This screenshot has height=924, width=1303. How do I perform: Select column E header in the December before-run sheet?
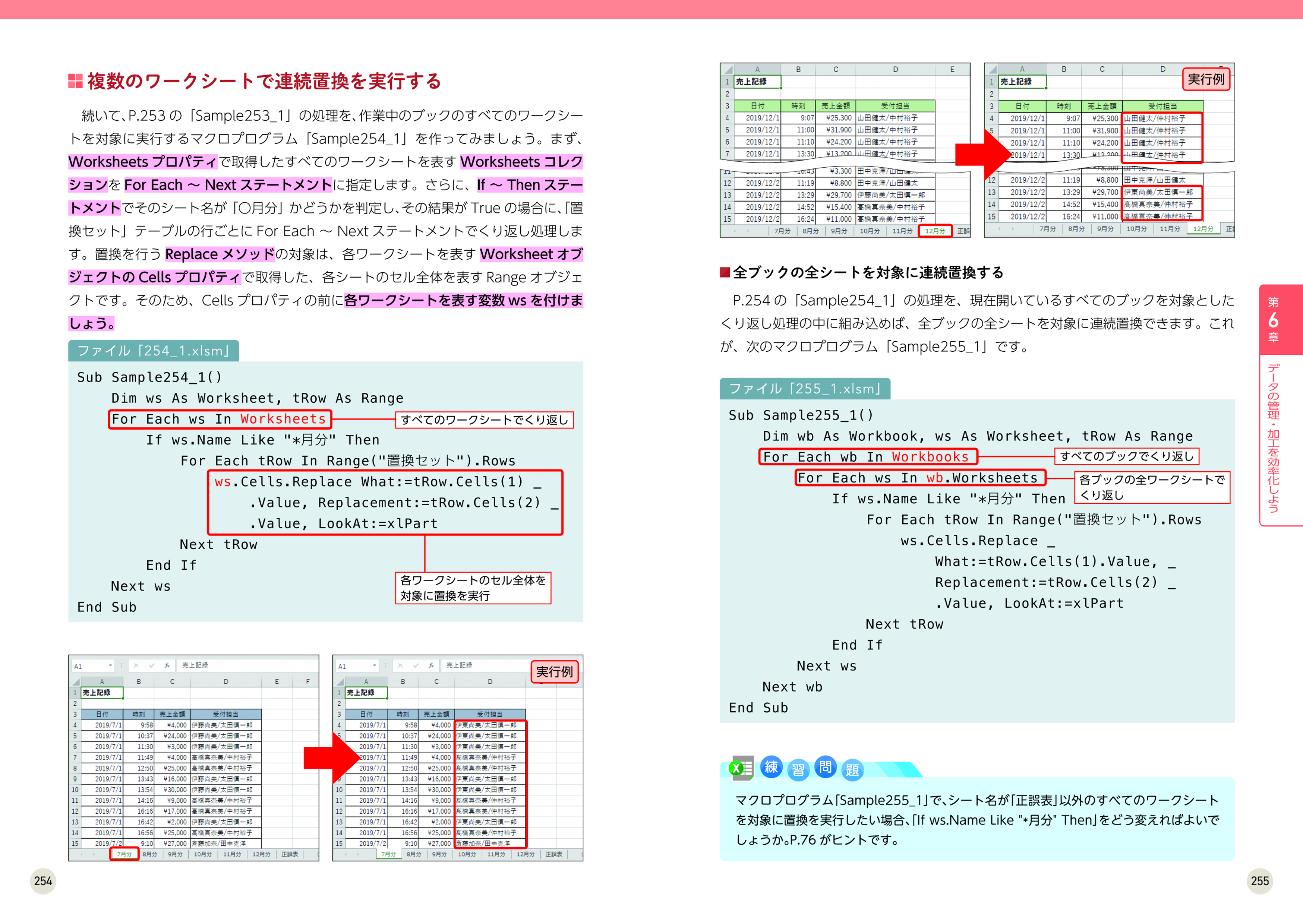[953, 69]
